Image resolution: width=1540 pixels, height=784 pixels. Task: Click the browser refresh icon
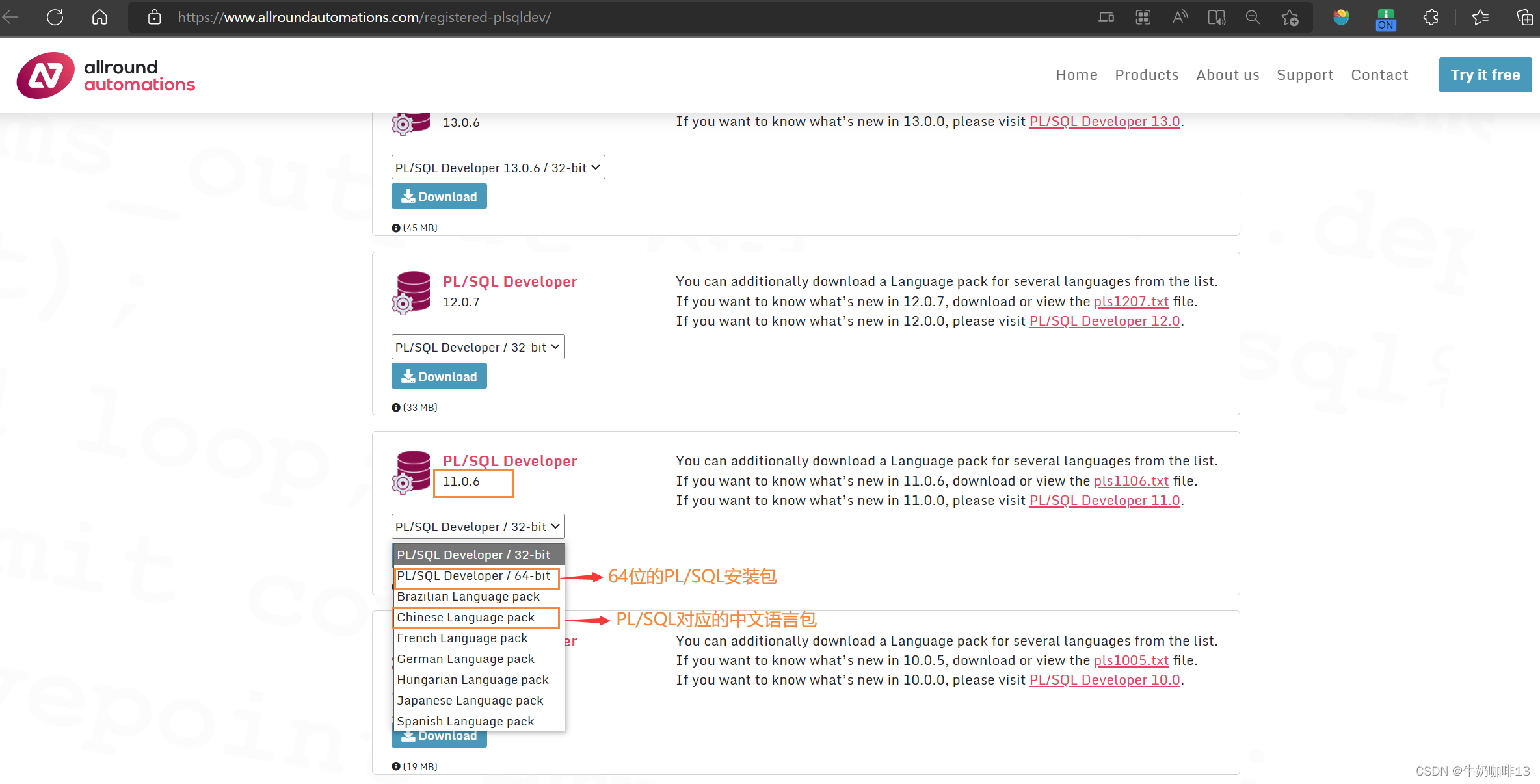pos(55,18)
